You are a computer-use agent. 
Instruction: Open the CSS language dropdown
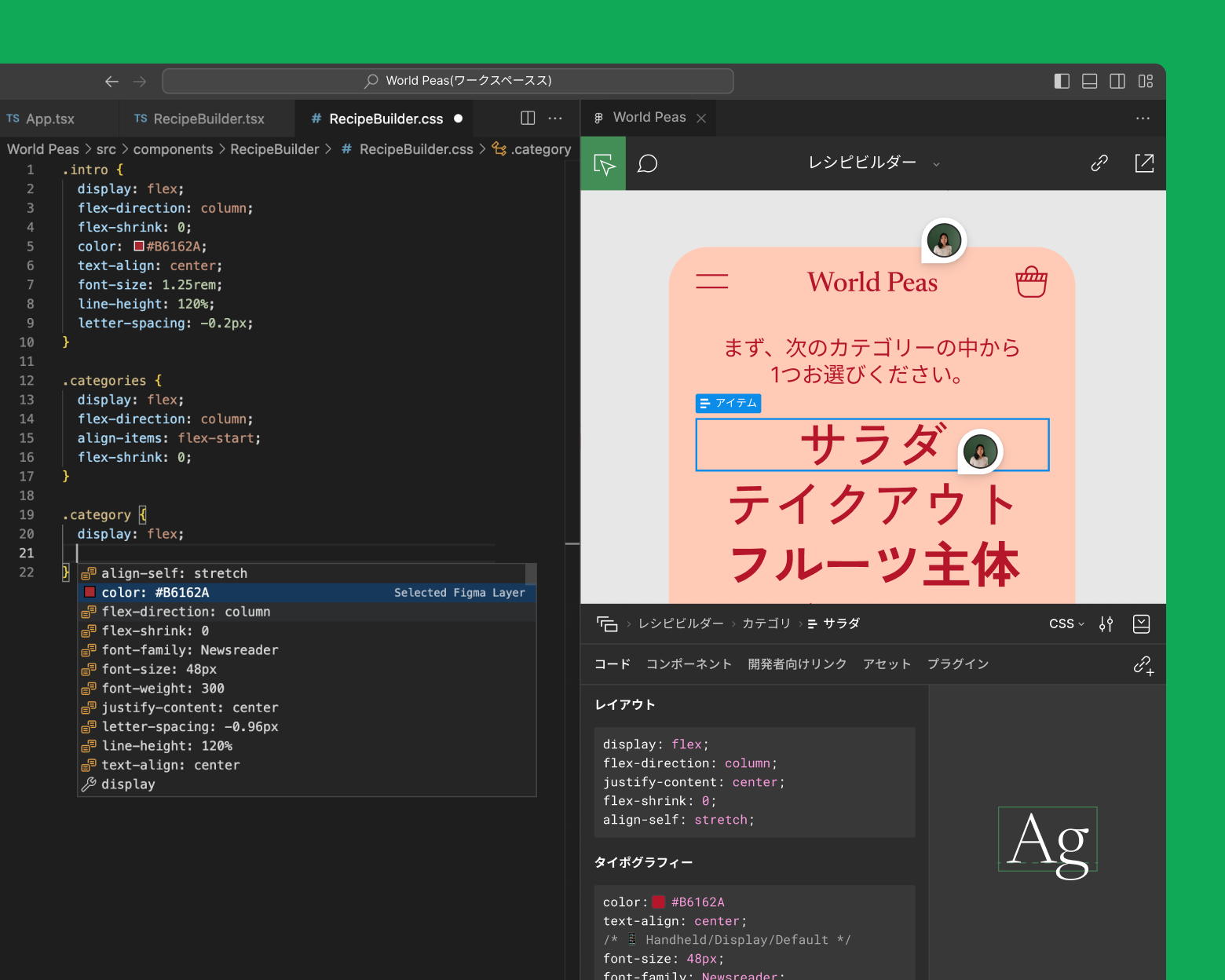click(1066, 623)
